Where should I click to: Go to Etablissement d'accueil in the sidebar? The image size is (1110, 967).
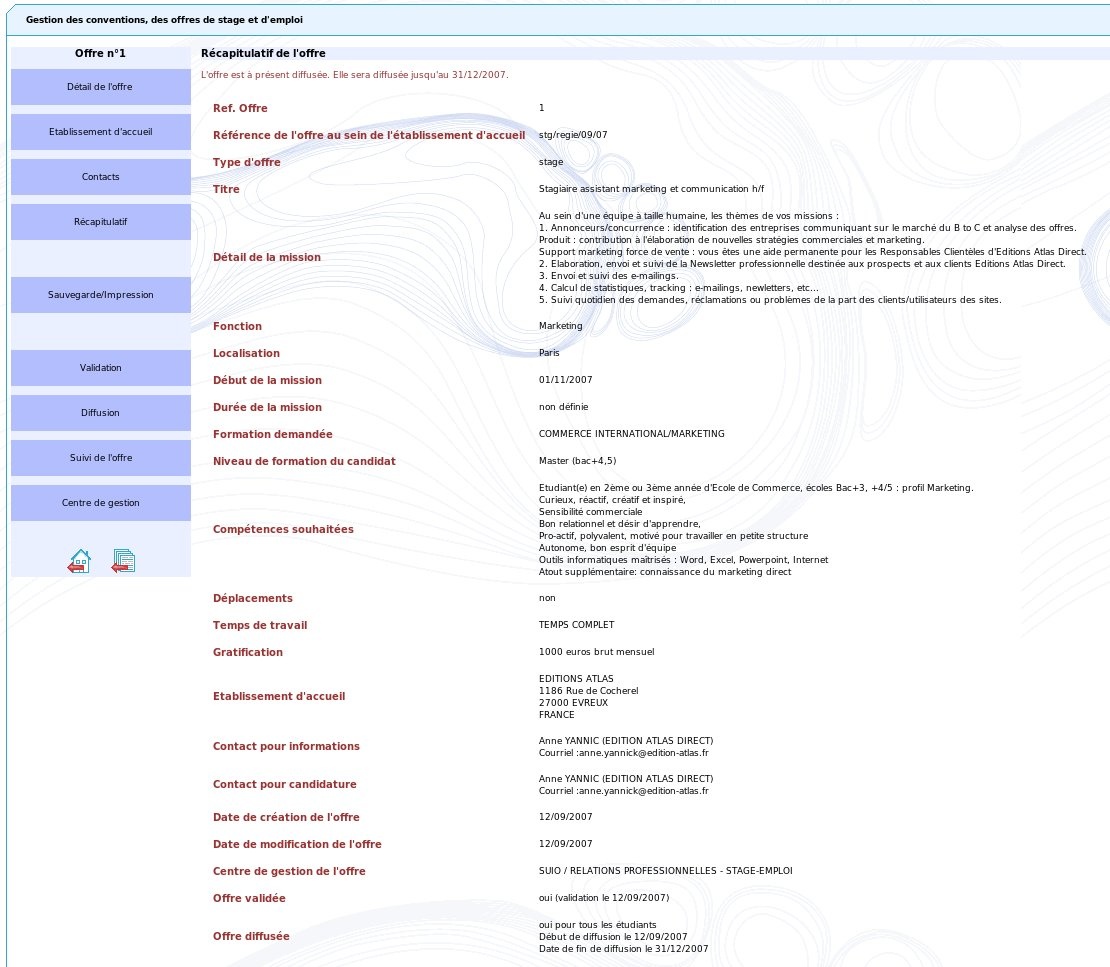[x=100, y=132]
